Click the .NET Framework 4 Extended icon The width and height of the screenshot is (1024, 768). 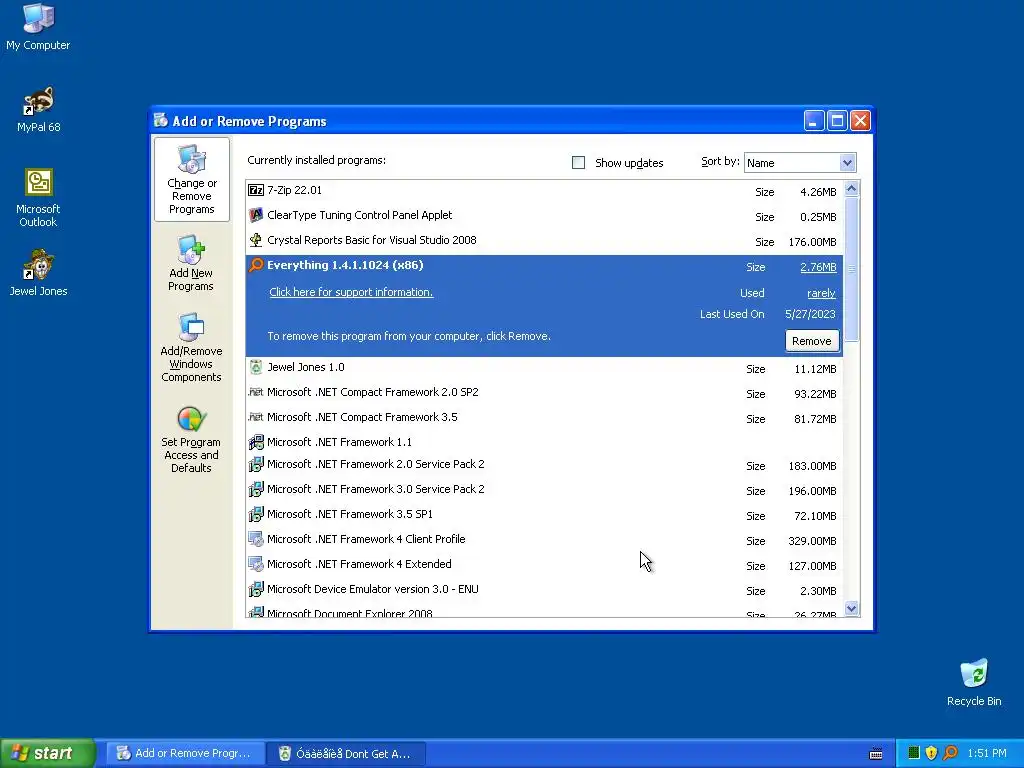click(256, 564)
